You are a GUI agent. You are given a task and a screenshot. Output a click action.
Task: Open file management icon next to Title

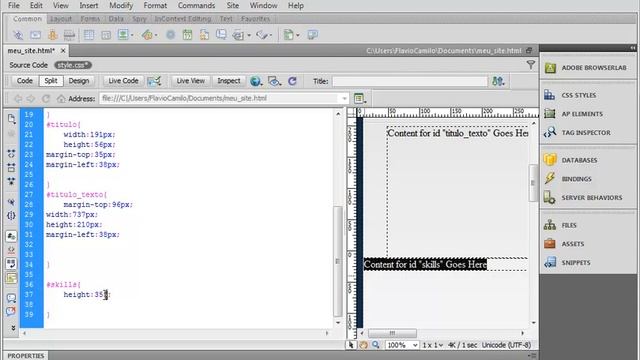498,81
